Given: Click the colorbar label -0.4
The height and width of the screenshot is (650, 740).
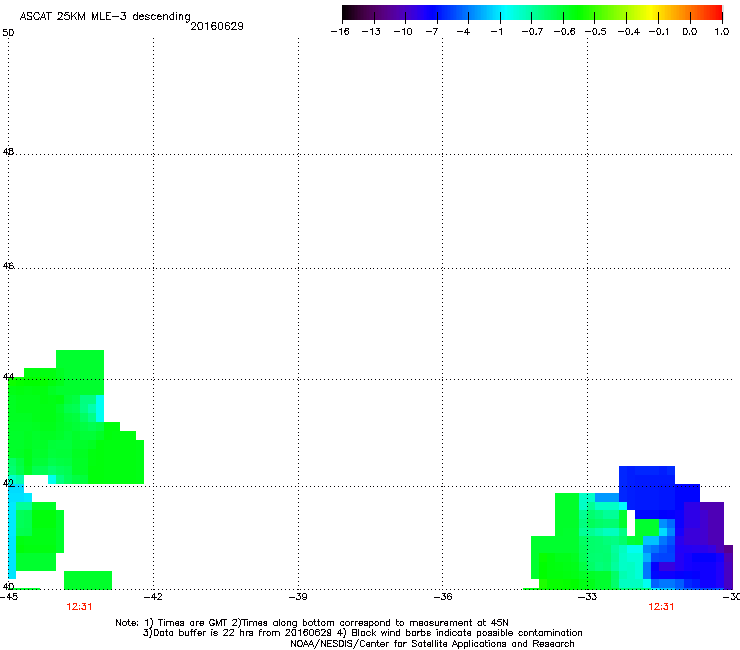Looking at the screenshot, I should (629, 32).
